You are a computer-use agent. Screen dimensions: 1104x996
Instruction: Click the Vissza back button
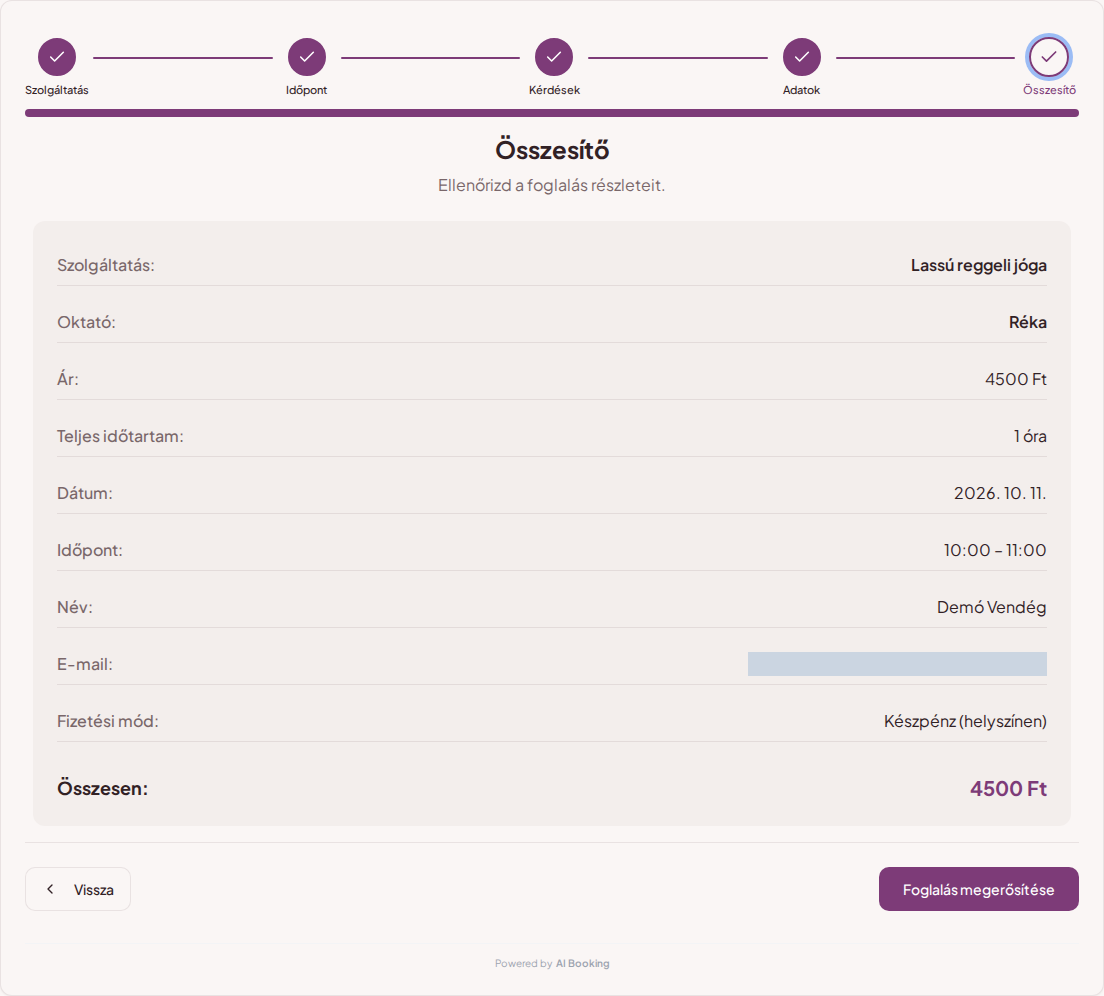pyautogui.click(x=78, y=889)
